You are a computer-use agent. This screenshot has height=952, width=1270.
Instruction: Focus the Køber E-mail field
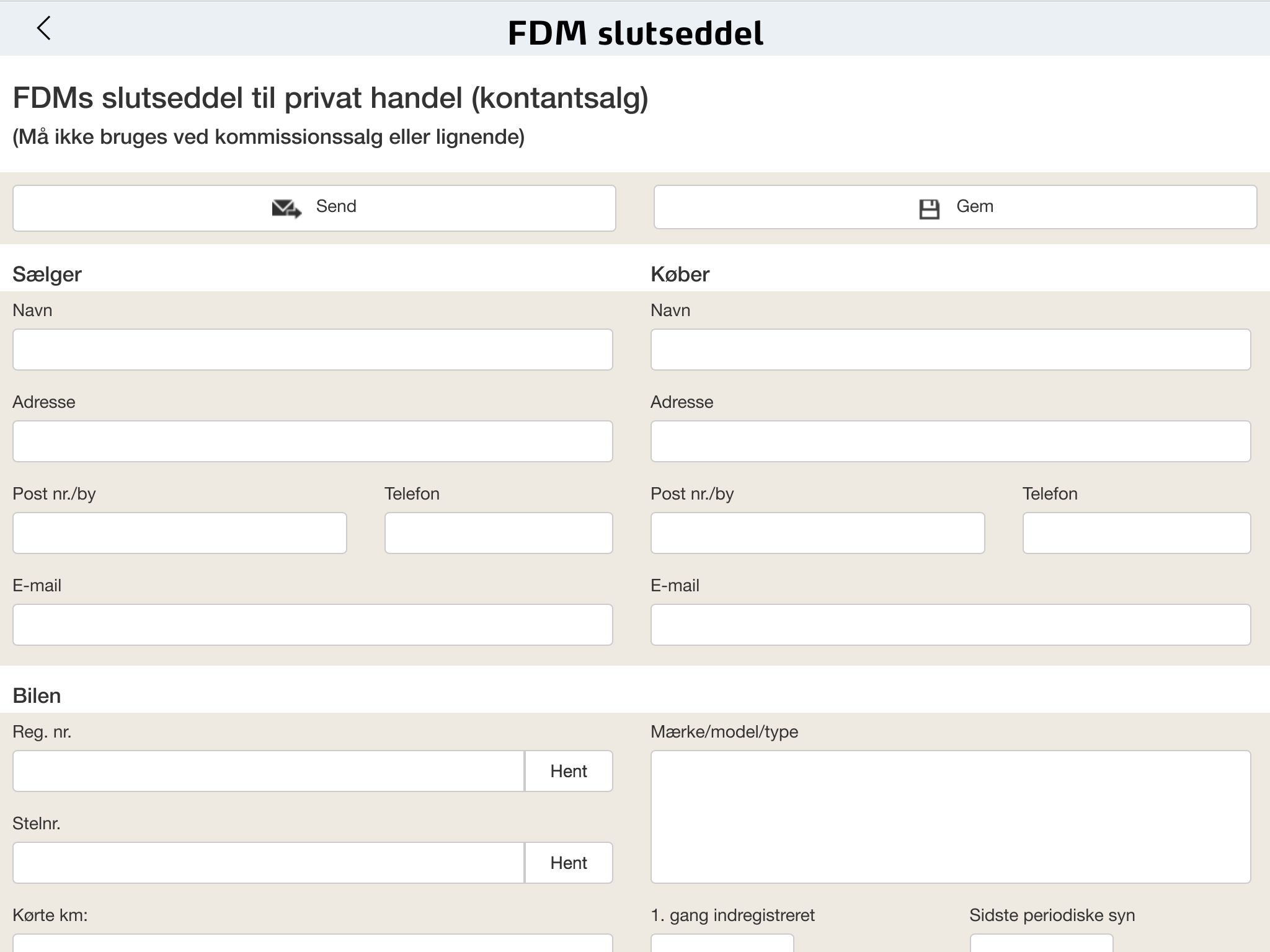tap(951, 625)
